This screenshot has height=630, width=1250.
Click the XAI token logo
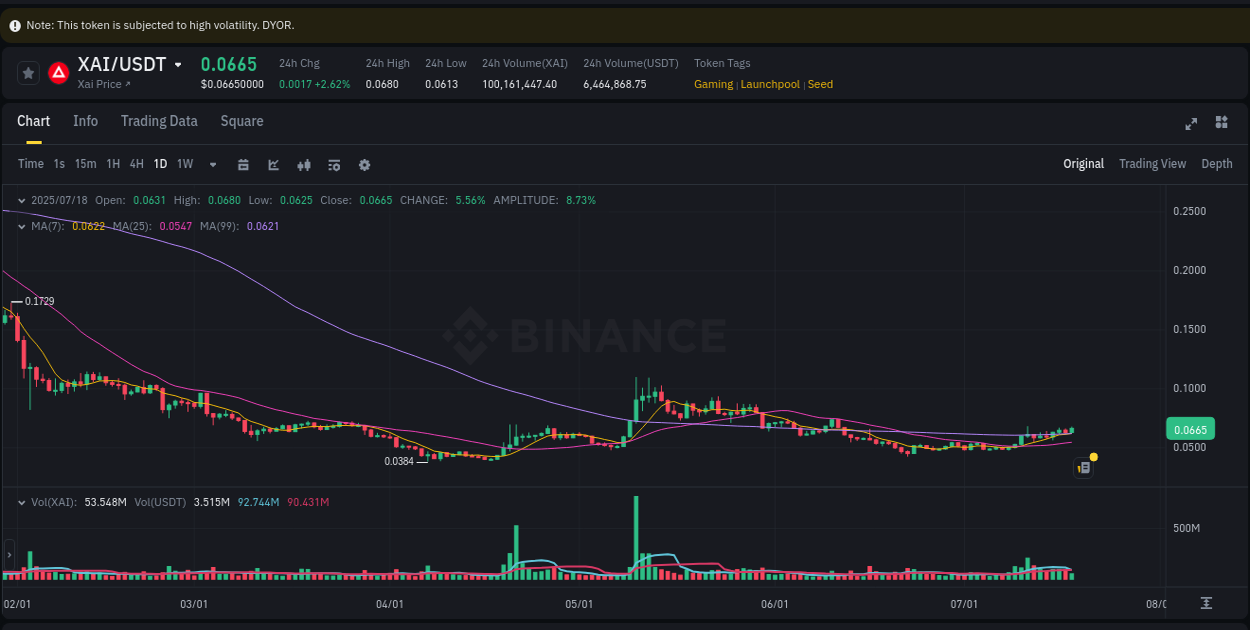(x=59, y=72)
